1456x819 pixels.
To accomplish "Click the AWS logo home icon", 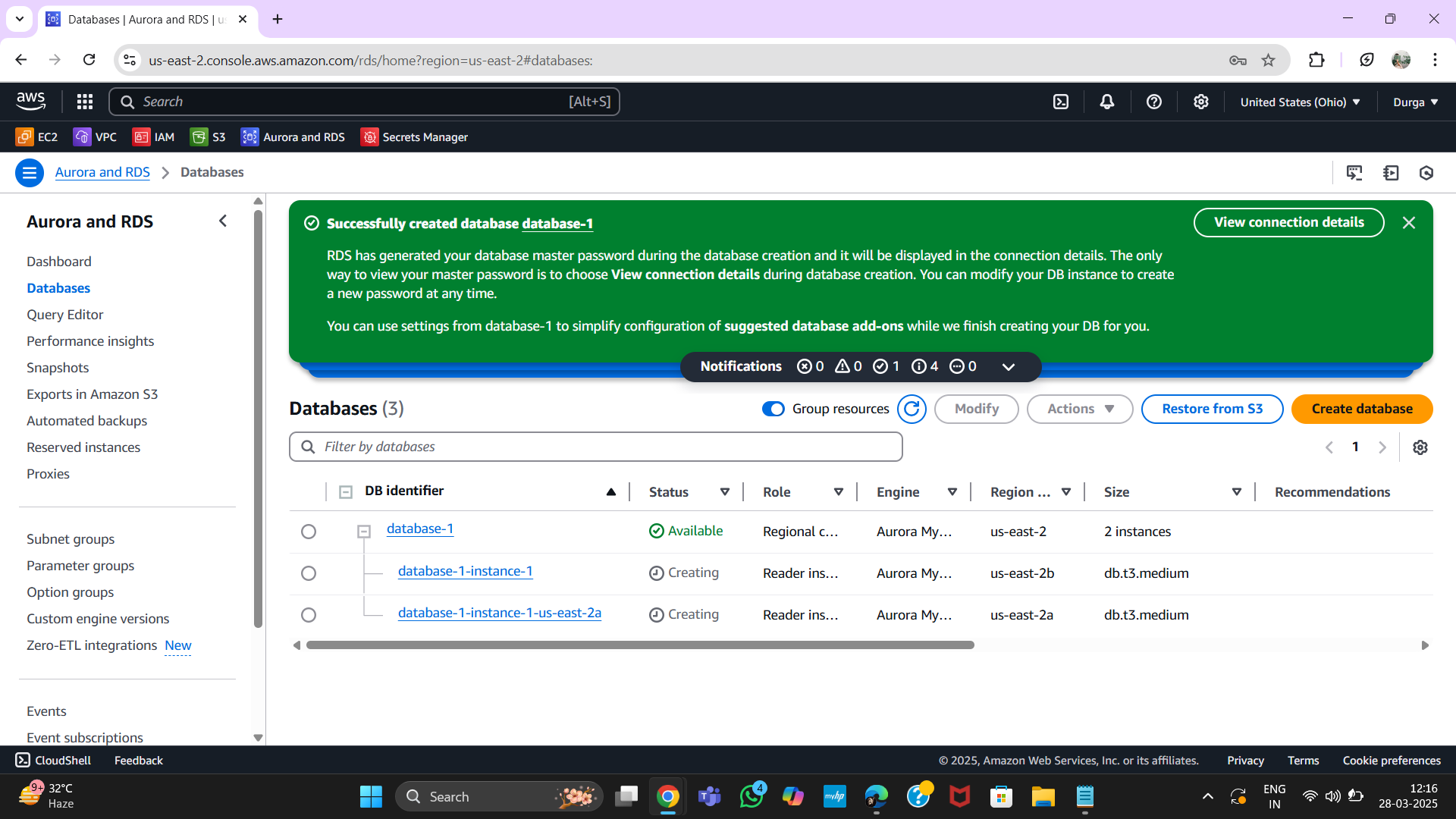I will 31,101.
